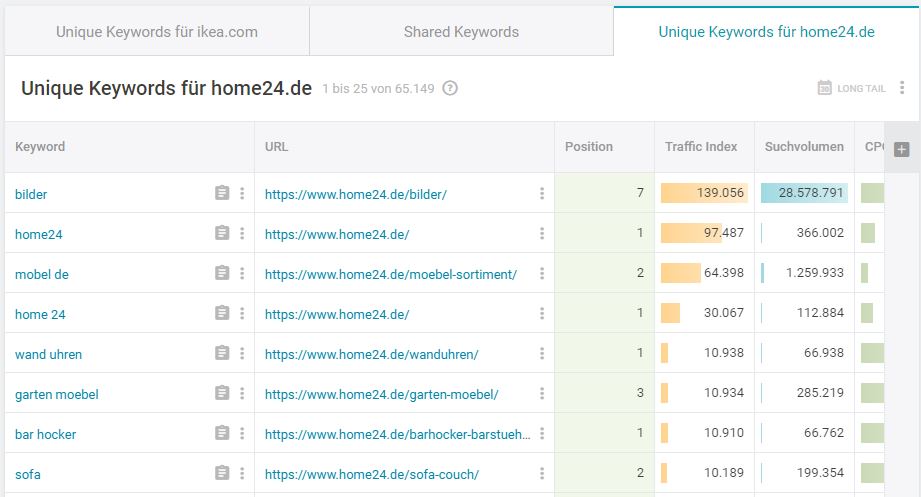
Task: Open three-dot menu beside keyword sofa
Action: click(x=242, y=473)
